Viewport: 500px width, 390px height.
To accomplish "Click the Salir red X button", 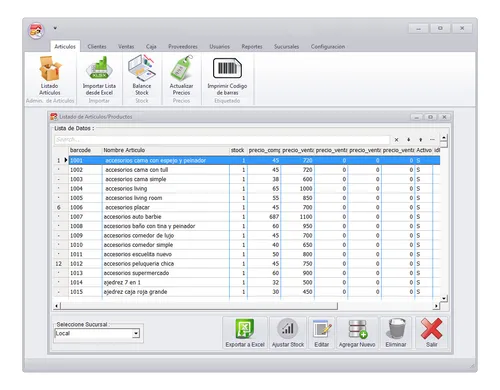I will click(x=431, y=333).
